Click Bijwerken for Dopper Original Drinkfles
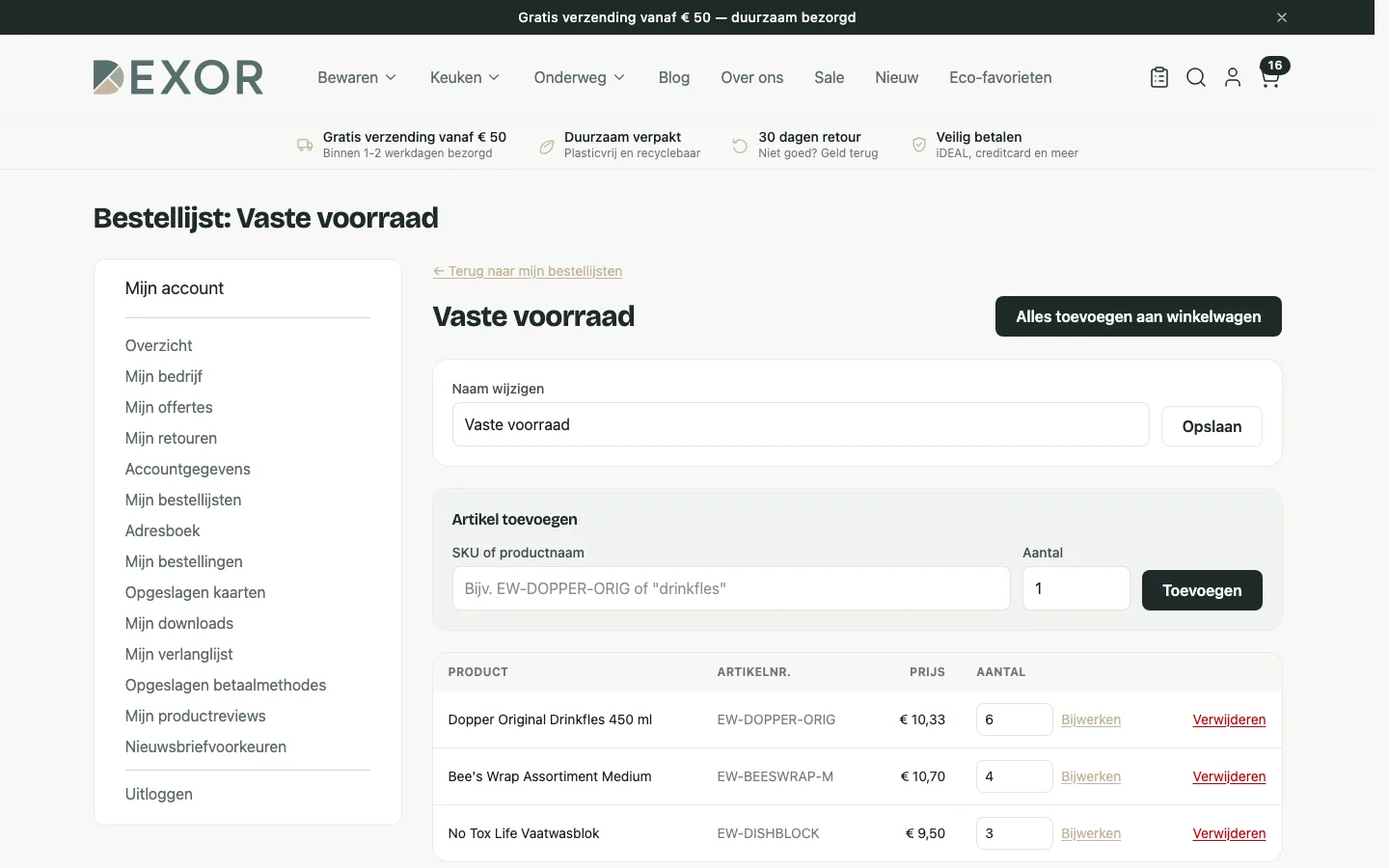 (x=1091, y=719)
